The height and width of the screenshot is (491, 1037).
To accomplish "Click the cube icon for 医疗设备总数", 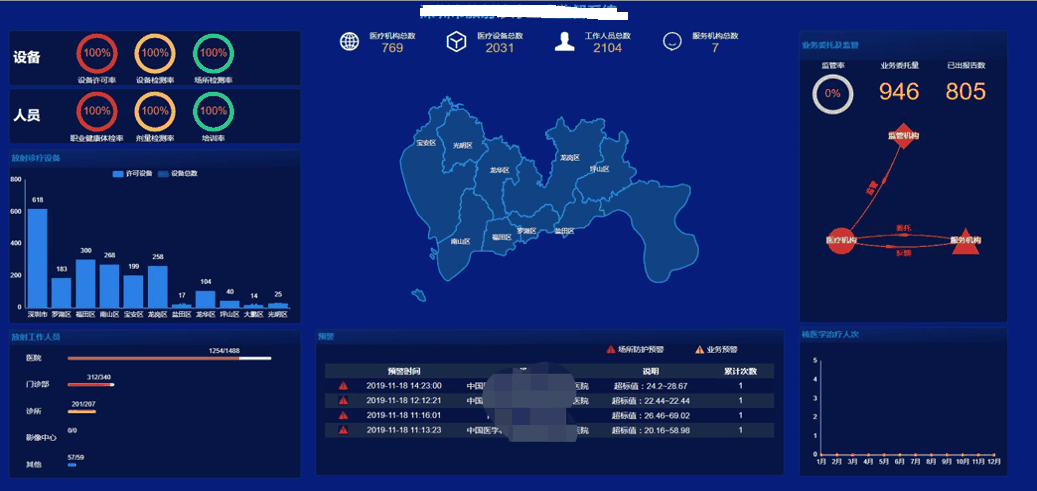I will coord(456,42).
